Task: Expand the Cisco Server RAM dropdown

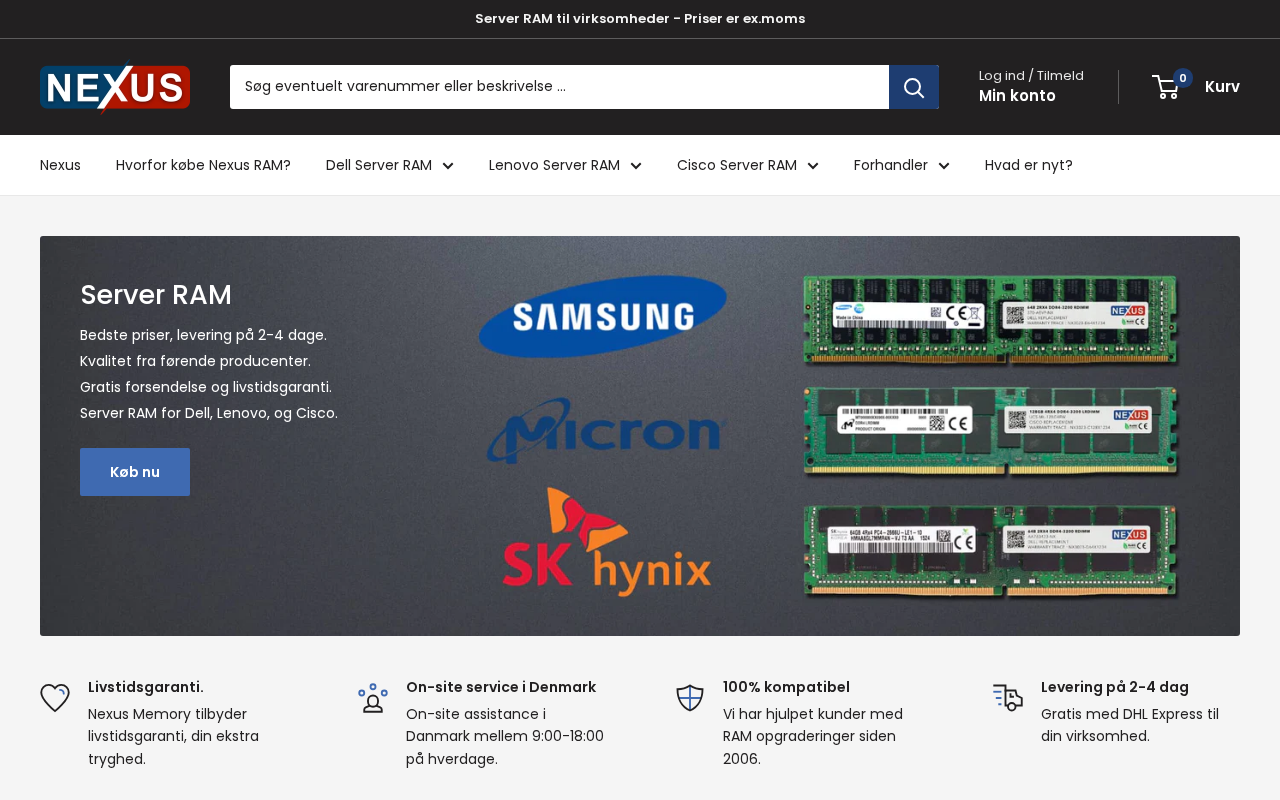Action: (748, 165)
